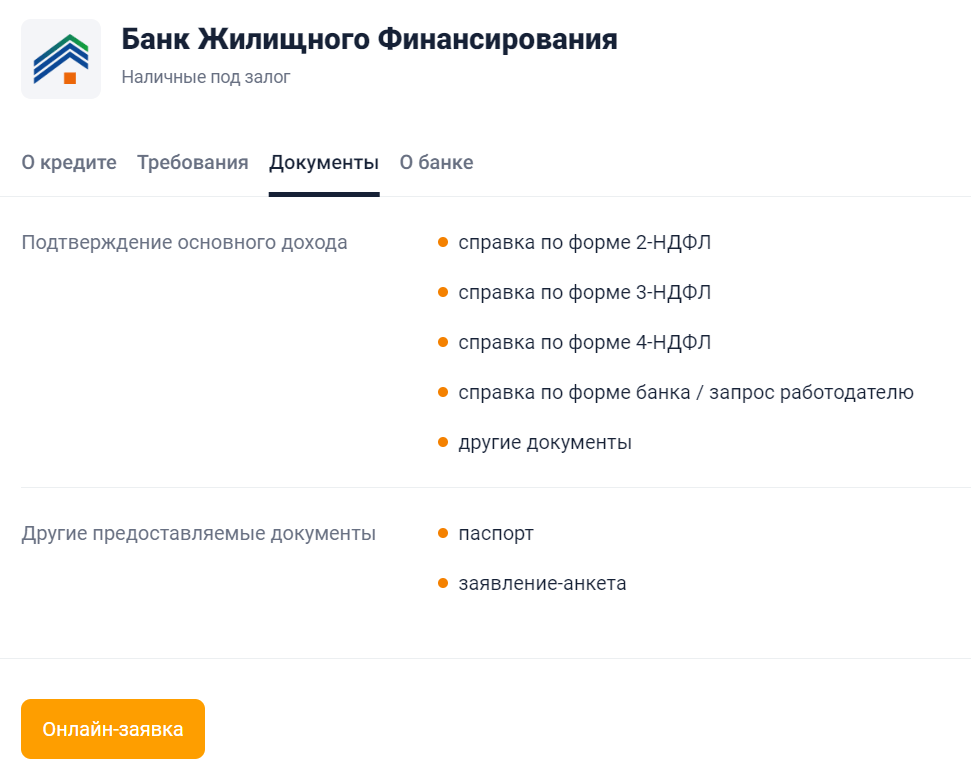This screenshot has width=971, height=775.
Task: Click «справка по форме 3-НДФЛ» item
Action: pos(585,292)
